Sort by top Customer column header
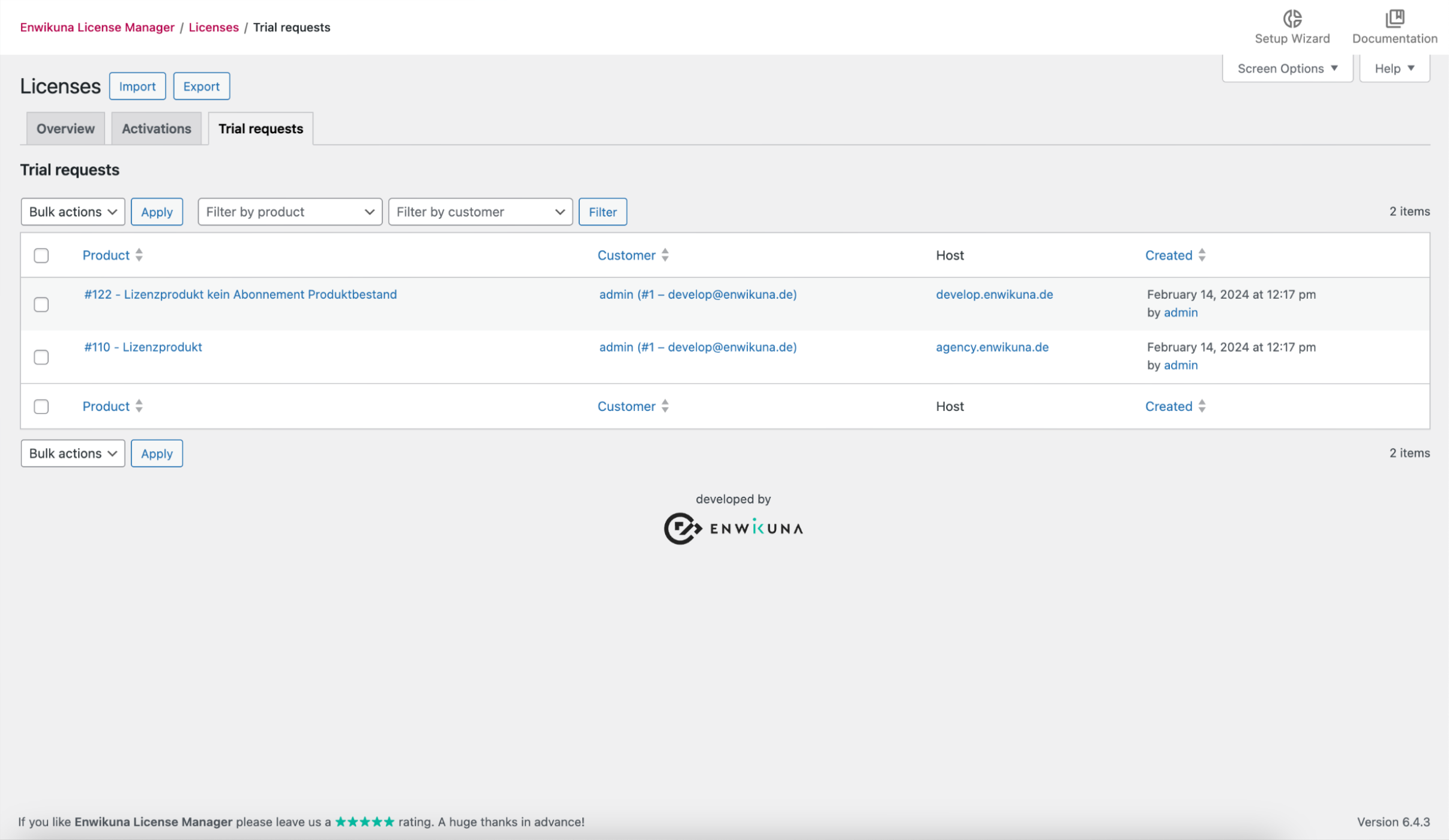 [626, 255]
